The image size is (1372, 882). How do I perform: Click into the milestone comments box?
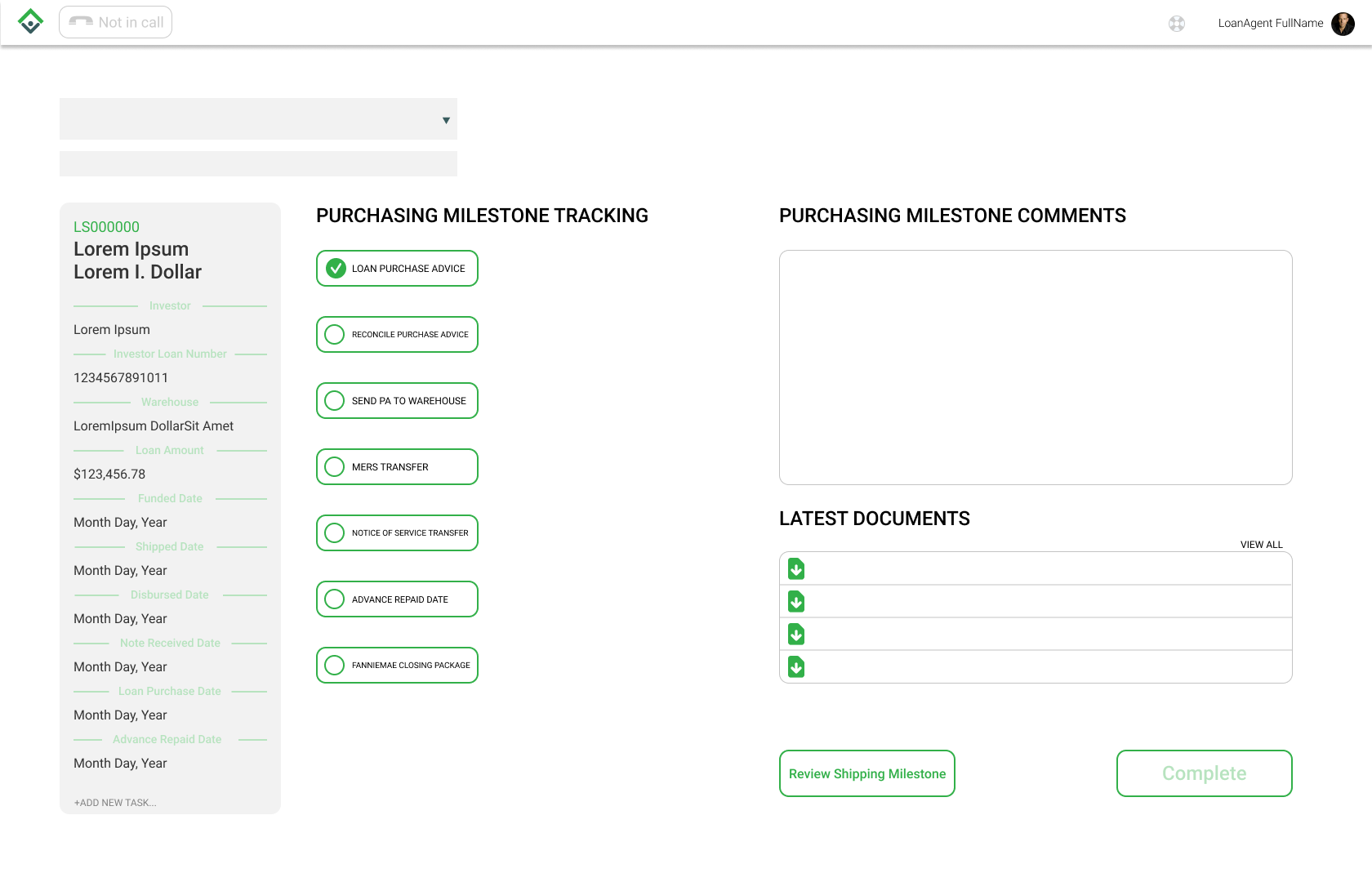(1036, 367)
